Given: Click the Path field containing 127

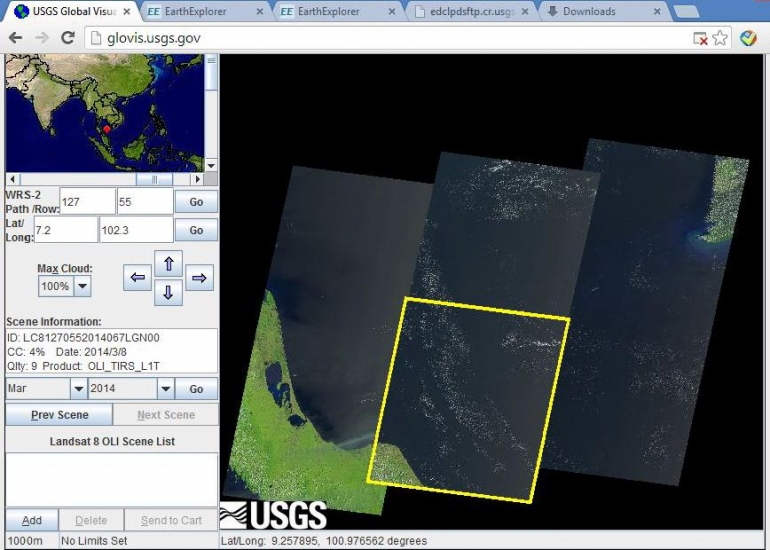Looking at the screenshot, I should click(87, 202).
